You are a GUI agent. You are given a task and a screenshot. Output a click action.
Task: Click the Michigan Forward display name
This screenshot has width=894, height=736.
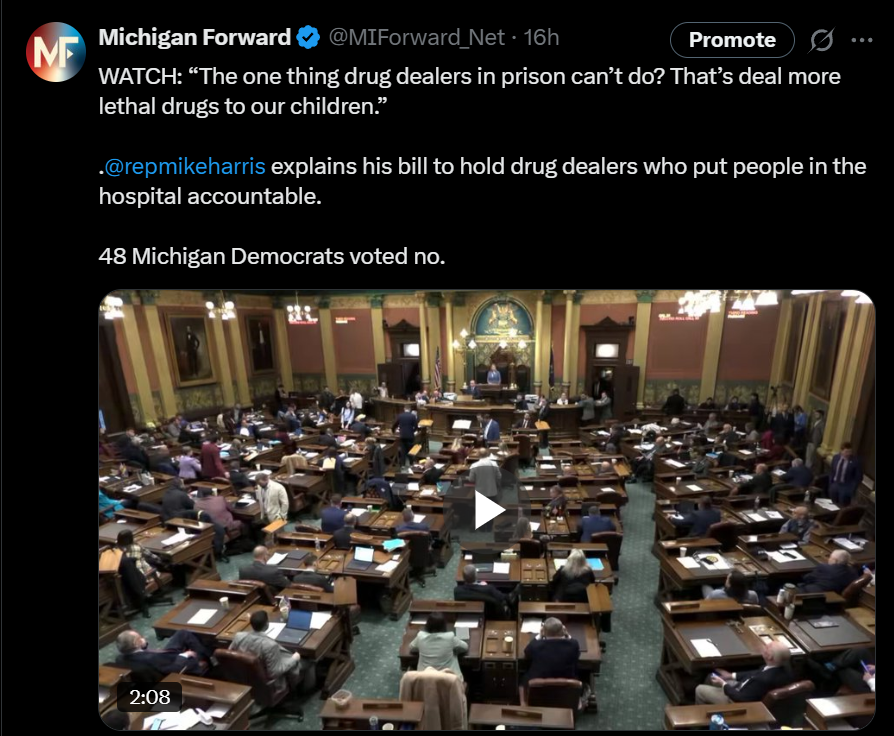pos(194,38)
